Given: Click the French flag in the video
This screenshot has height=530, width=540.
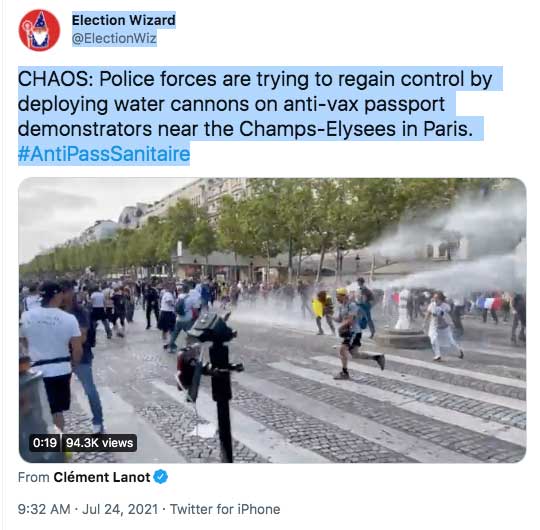Looking at the screenshot, I should (487, 303).
